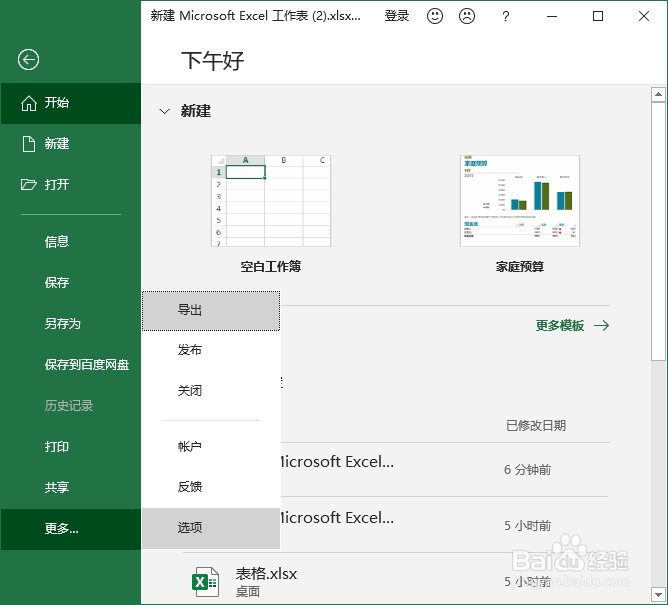
Task: Click the 新建 sidebar tab
Action: click(71, 144)
